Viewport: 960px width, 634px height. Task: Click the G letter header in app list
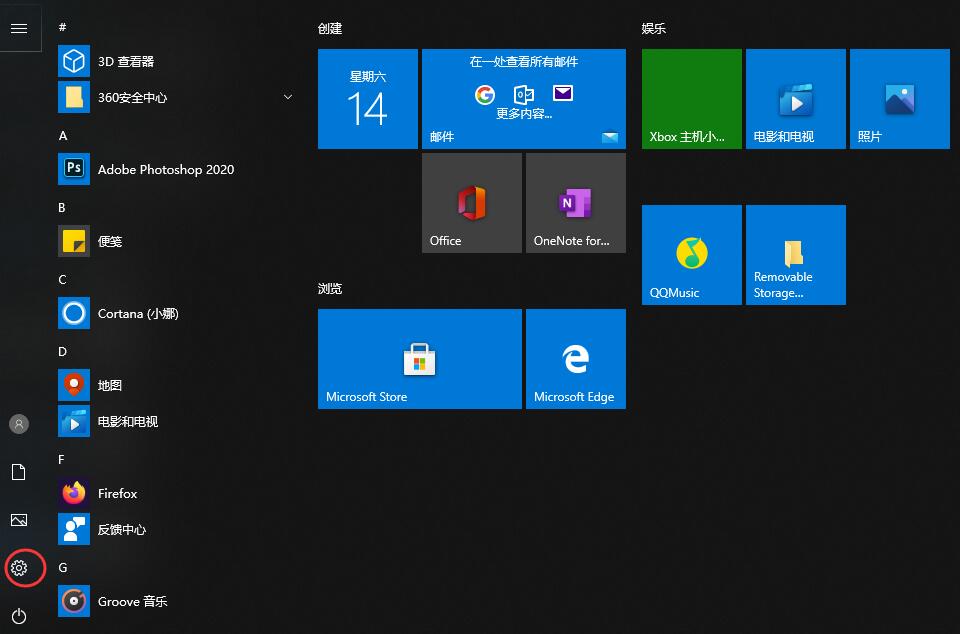(62, 568)
